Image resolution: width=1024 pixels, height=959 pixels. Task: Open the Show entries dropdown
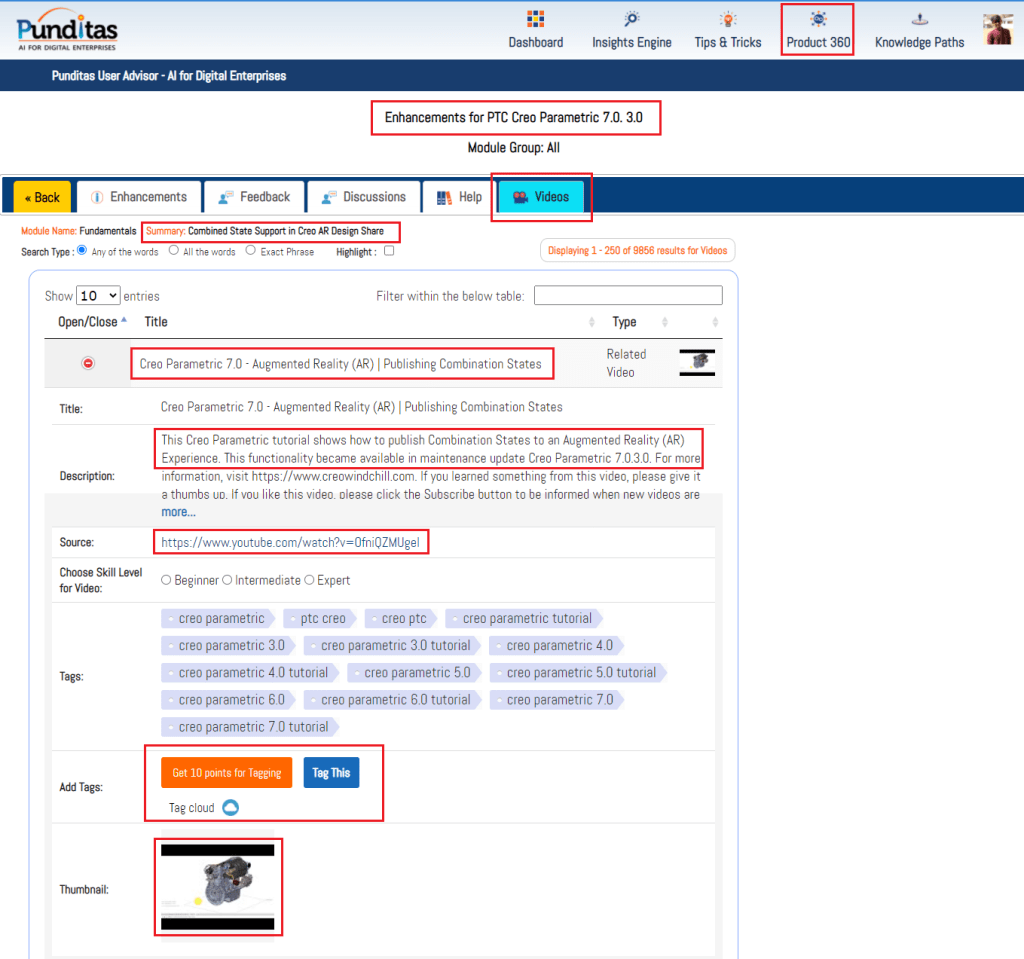[x=98, y=296]
